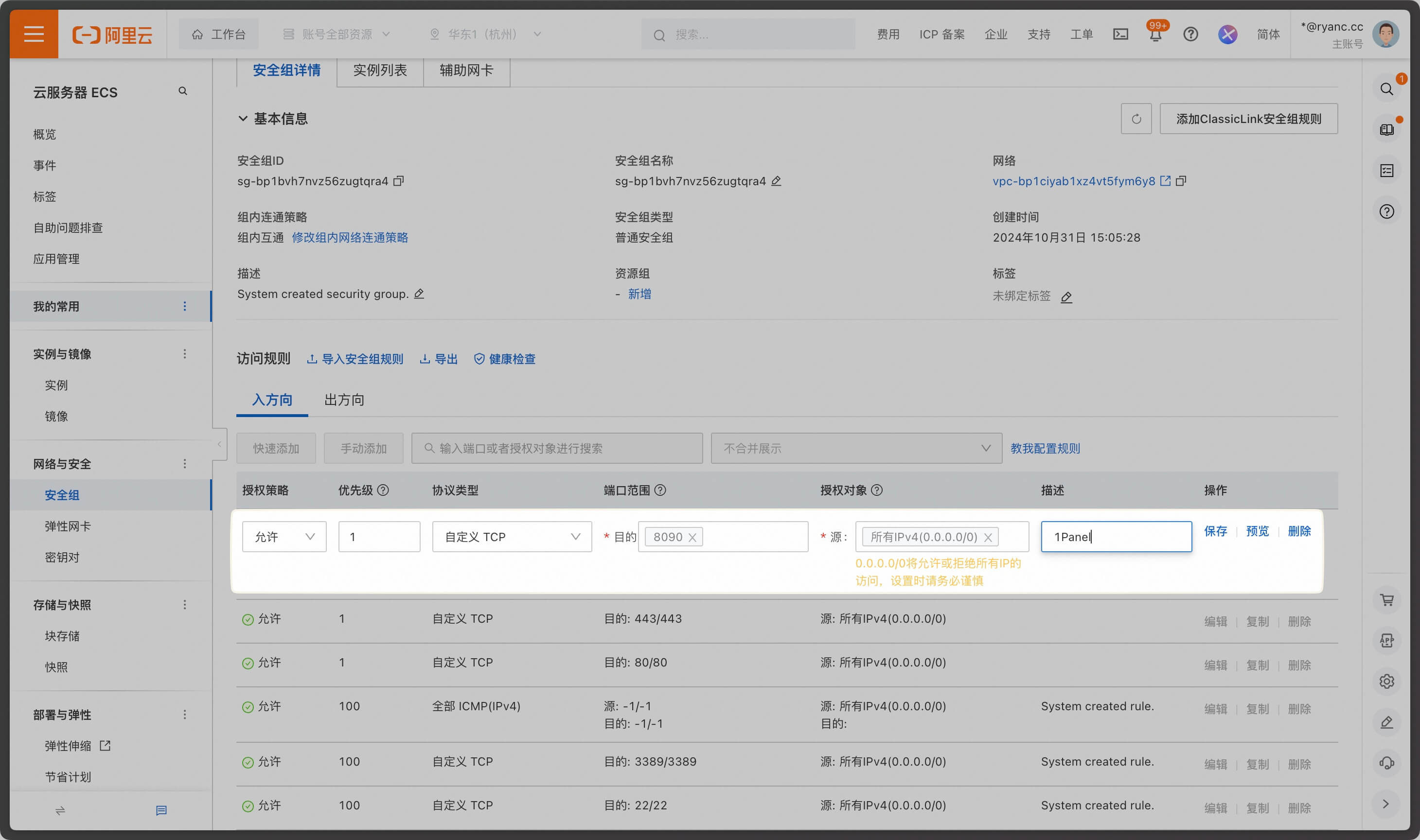Screen dimensions: 1420x840
Task: Switch to the 出方向 tab
Action: click(x=344, y=400)
